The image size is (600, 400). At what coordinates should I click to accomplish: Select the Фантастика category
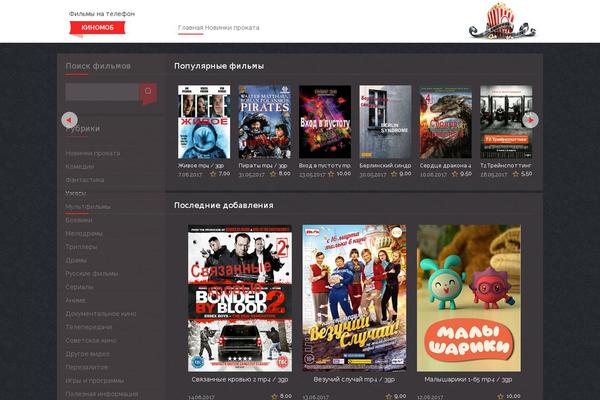[x=85, y=180]
